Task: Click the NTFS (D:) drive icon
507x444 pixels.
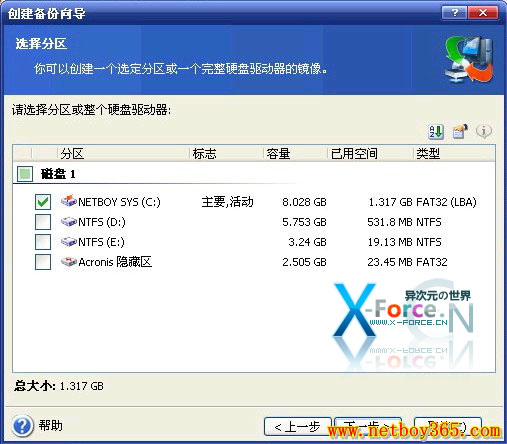Action: [x=69, y=222]
